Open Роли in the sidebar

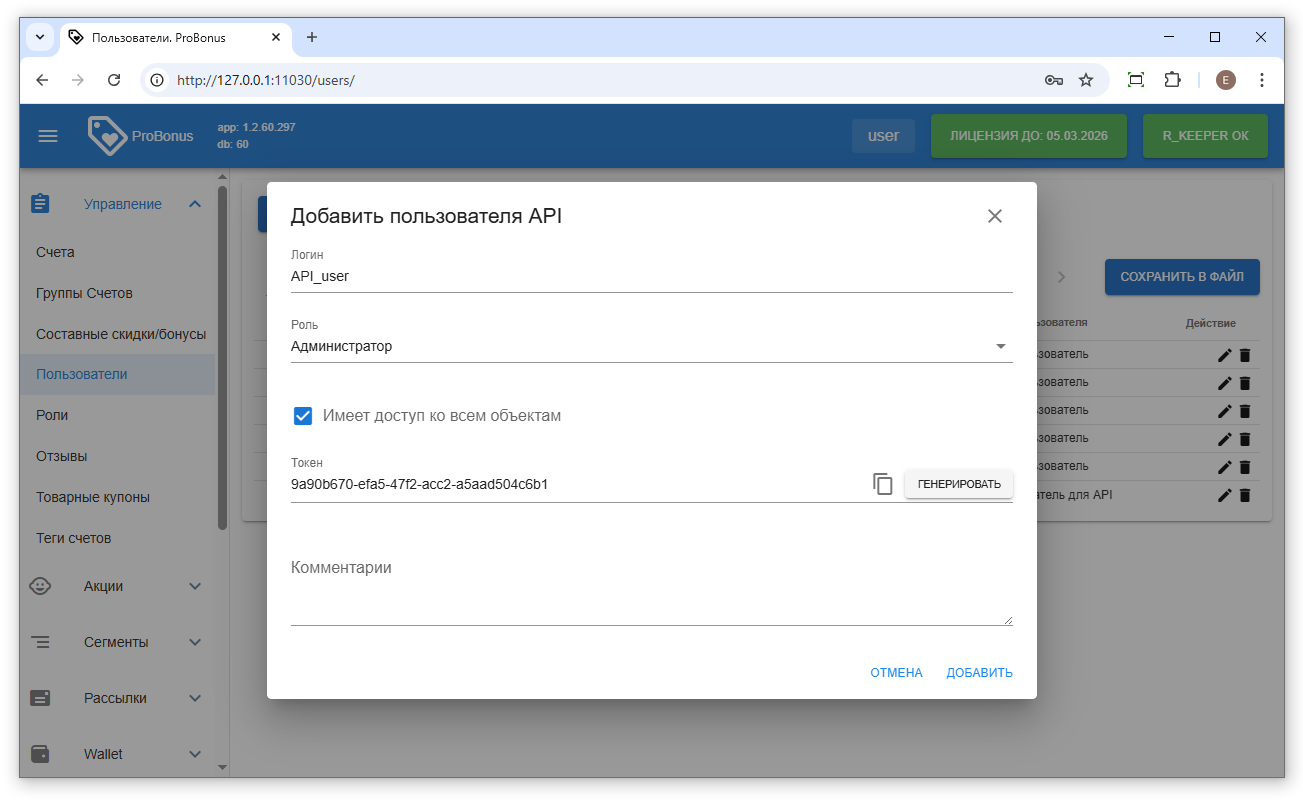pyautogui.click(x=52, y=415)
